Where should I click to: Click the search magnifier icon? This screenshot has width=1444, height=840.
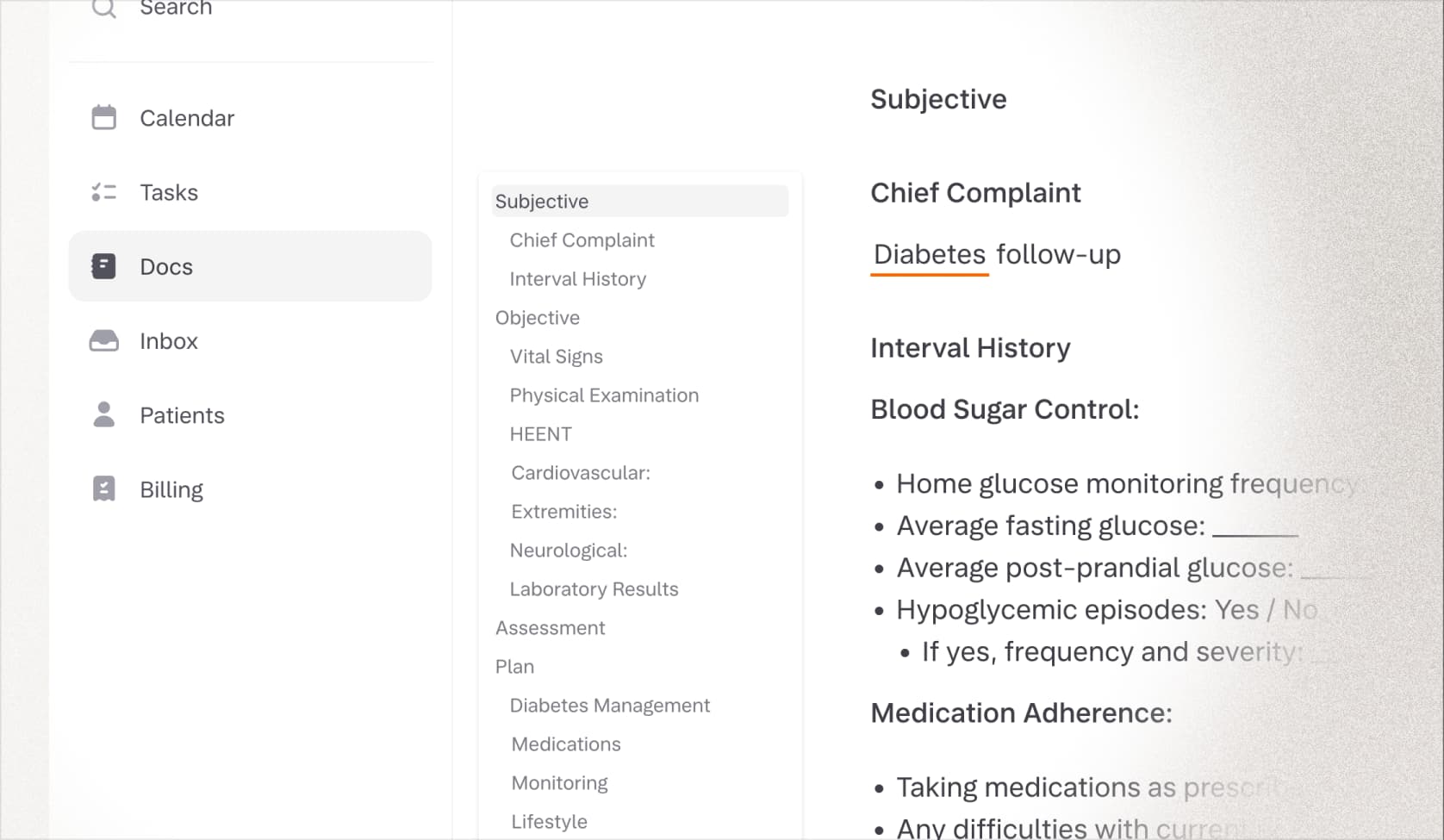tap(103, 8)
